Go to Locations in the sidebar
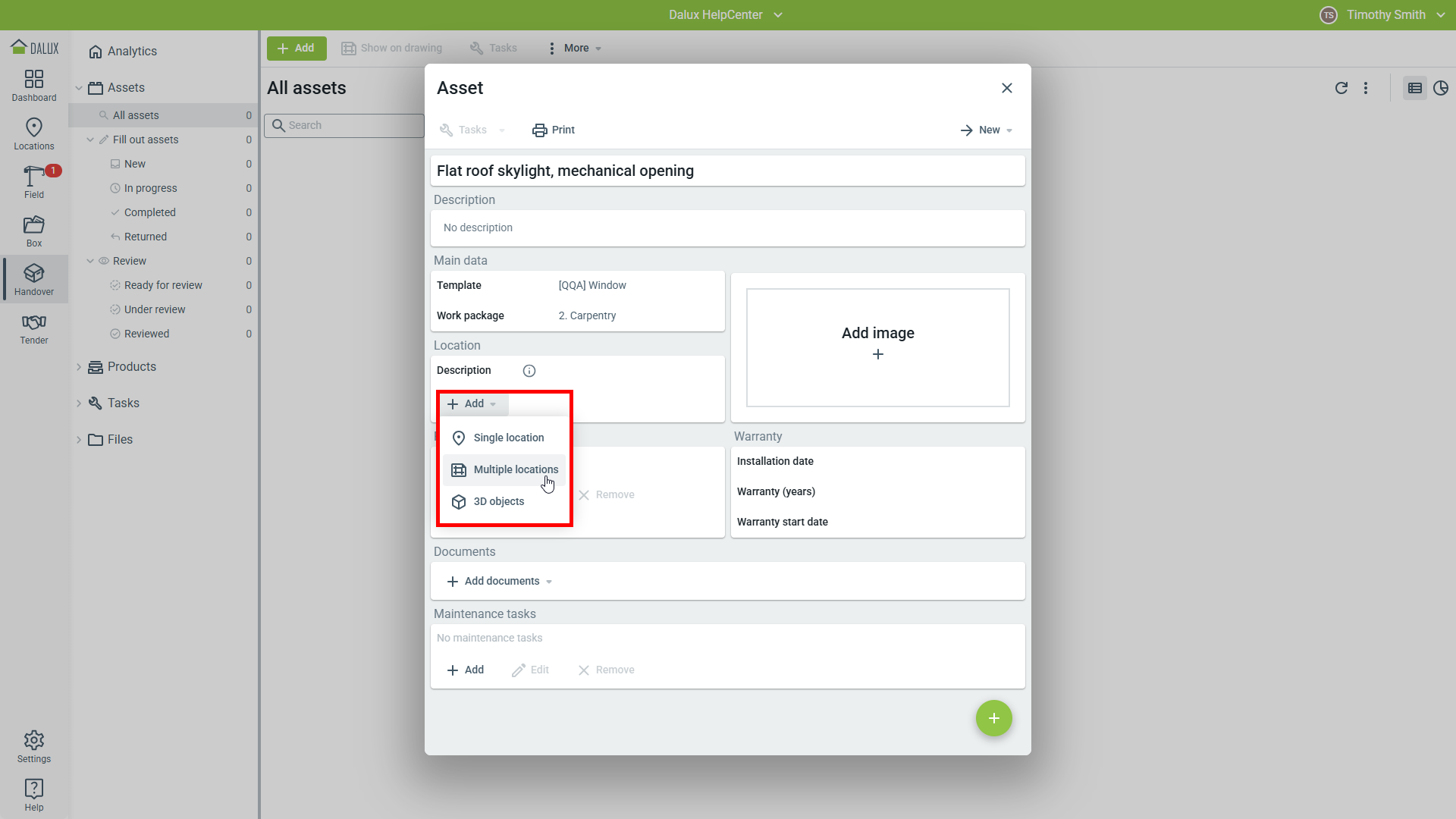Viewport: 1456px width, 819px height. point(34,133)
